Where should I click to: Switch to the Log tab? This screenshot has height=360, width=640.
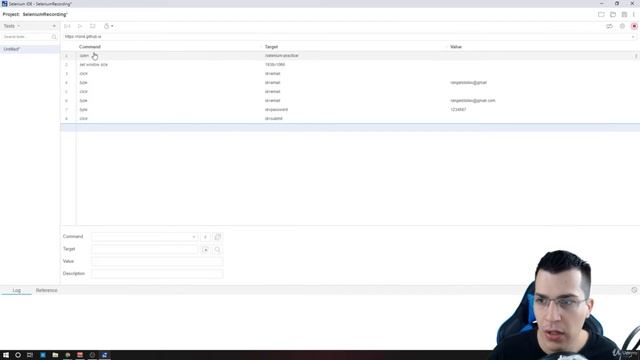coord(16,290)
